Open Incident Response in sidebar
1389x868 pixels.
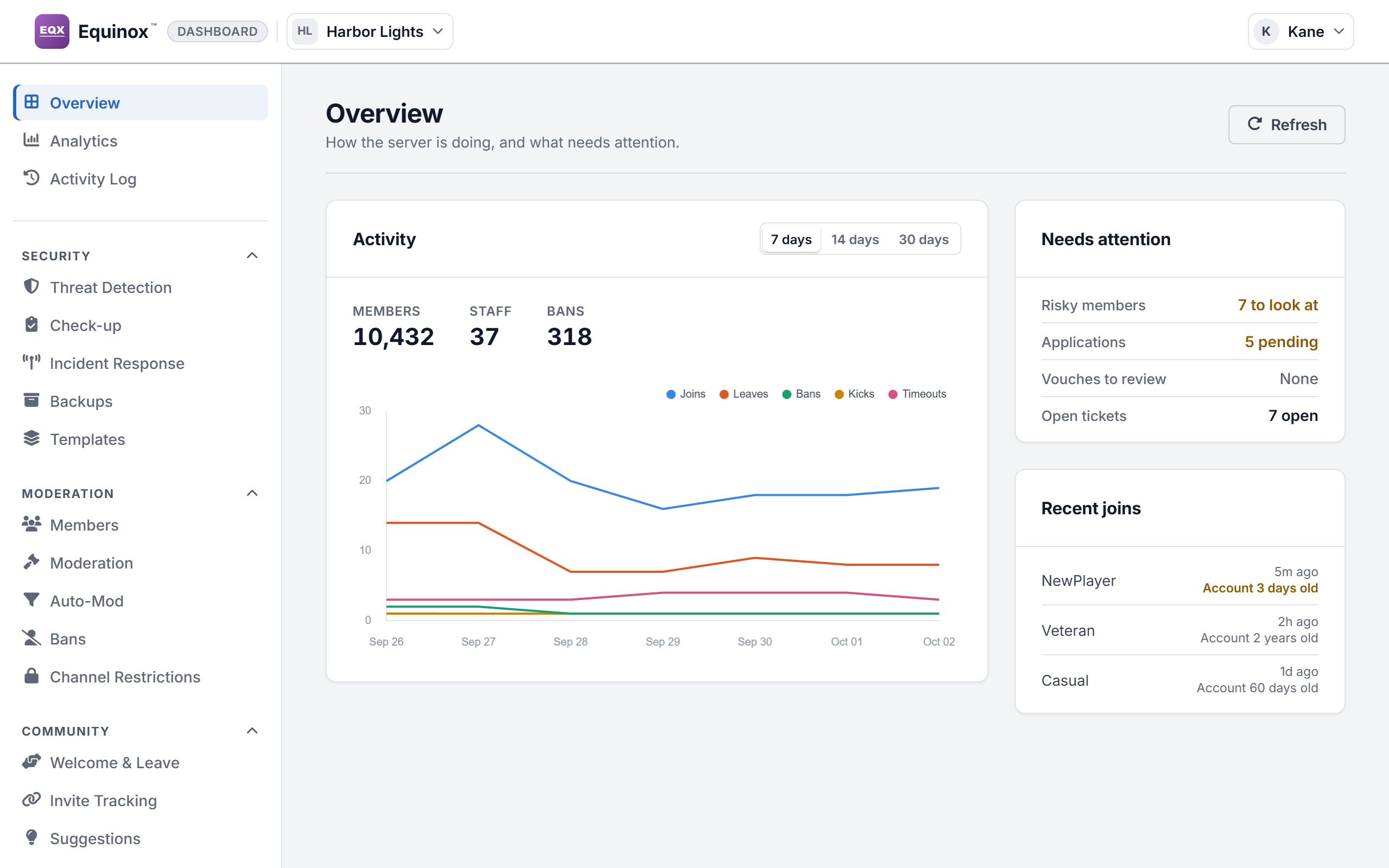coord(141,363)
